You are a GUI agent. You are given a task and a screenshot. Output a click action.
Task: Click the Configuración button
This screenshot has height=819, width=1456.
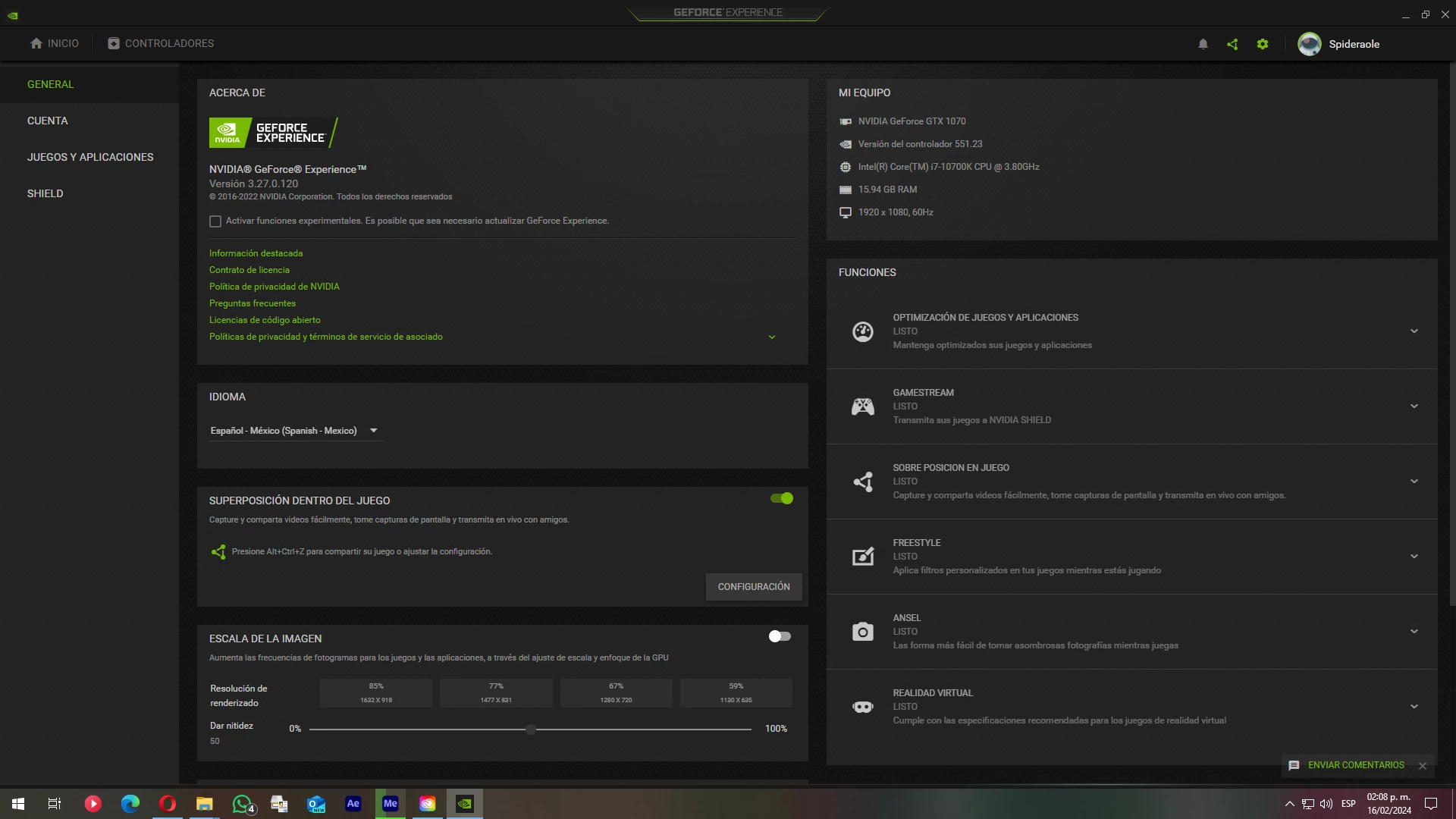tap(753, 587)
